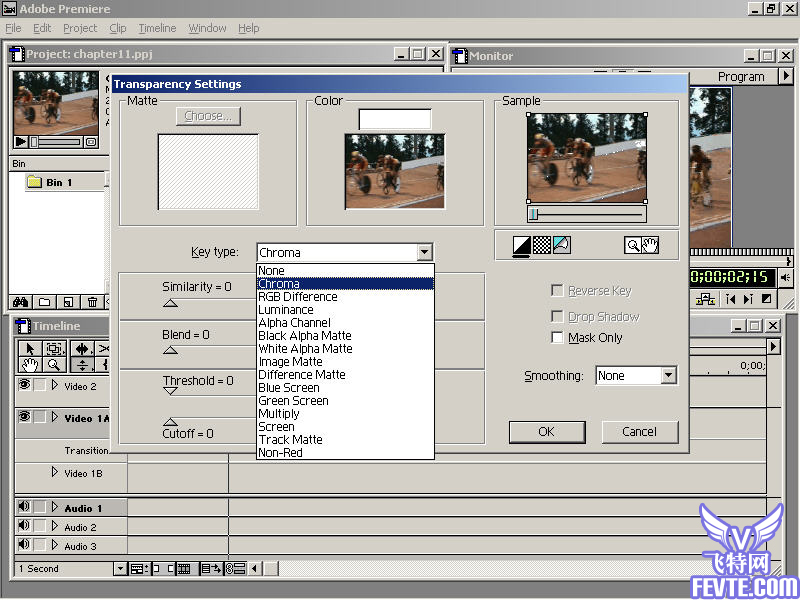This screenshot has height=600, width=800.
Task: Expand the Video 1A track triangle
Action: click(55, 417)
